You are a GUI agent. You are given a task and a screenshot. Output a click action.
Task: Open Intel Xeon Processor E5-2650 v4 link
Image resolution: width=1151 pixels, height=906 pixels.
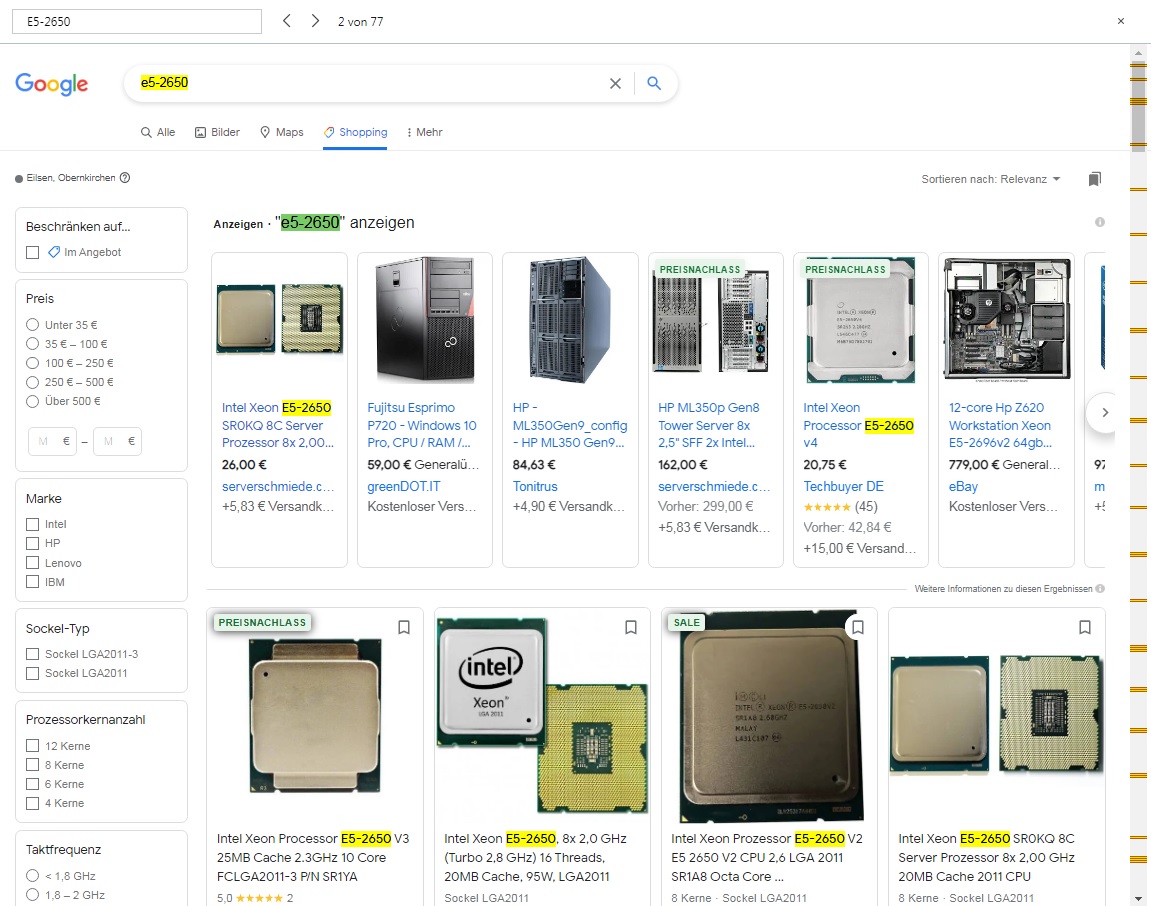(858, 425)
